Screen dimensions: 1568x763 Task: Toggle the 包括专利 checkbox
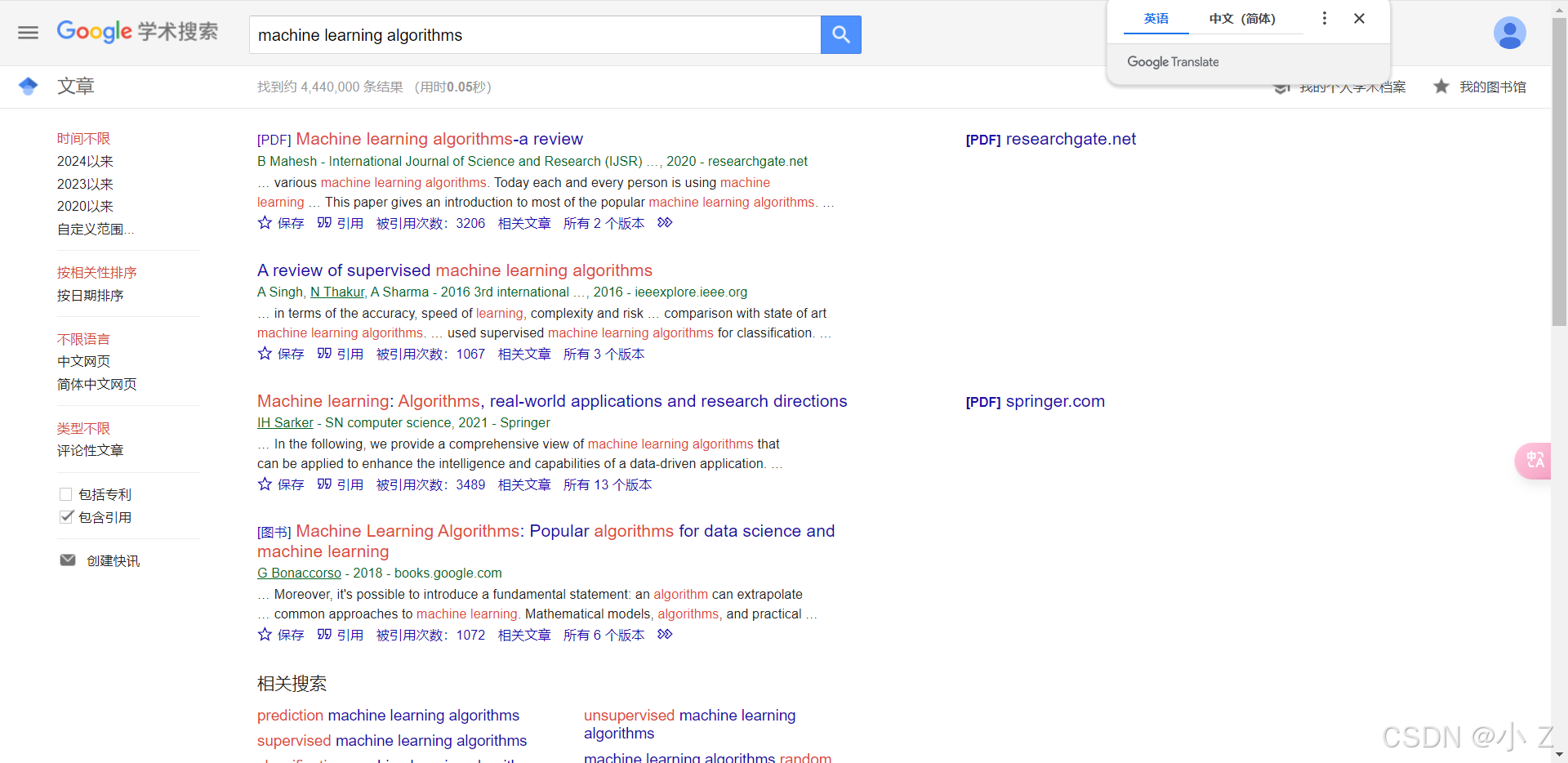point(66,494)
